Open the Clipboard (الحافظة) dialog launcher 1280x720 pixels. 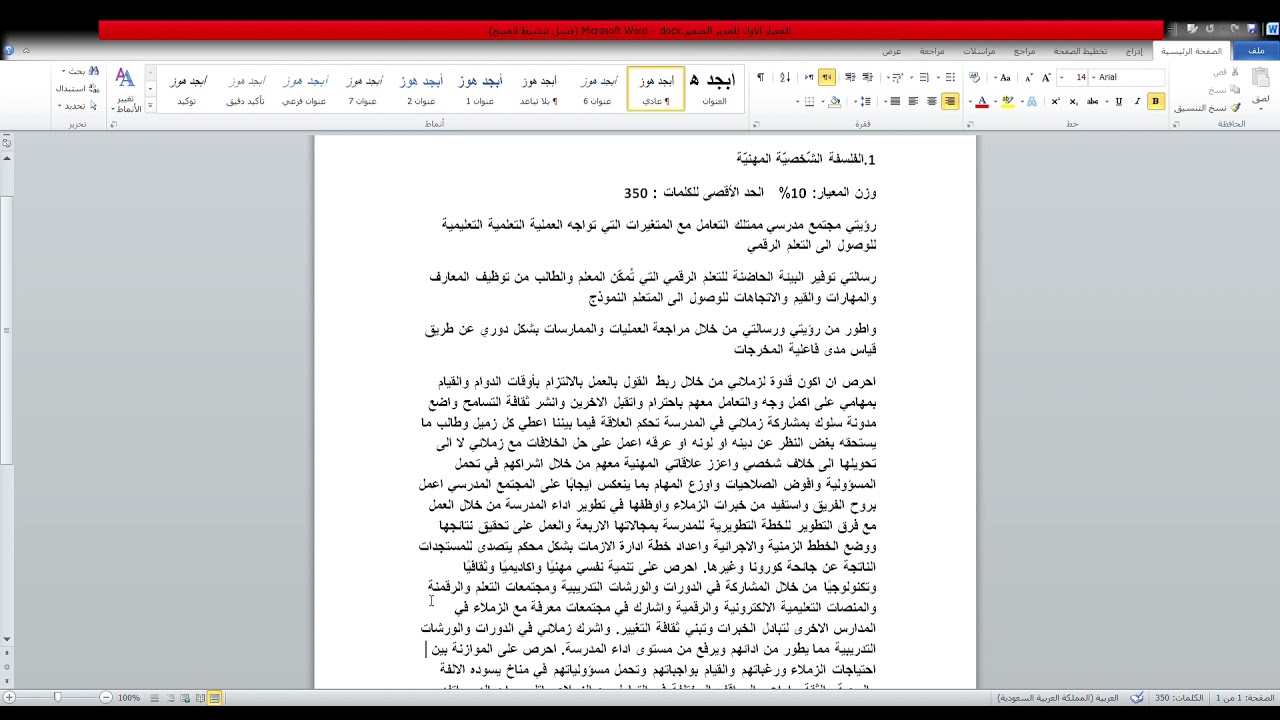click(x=1176, y=124)
